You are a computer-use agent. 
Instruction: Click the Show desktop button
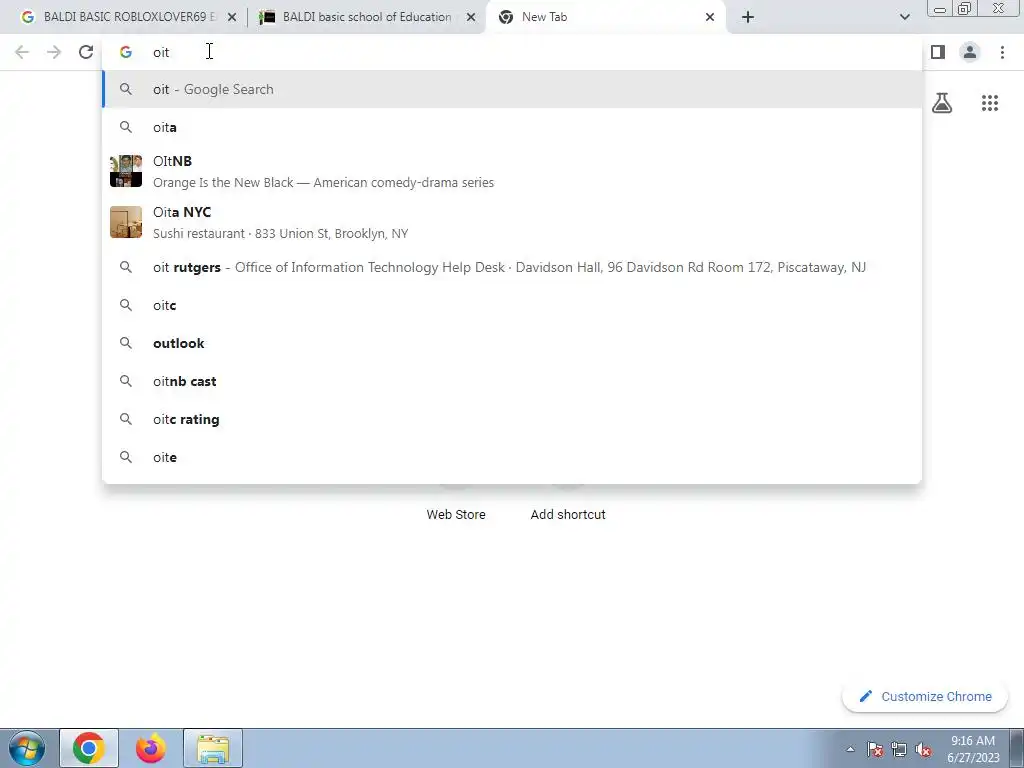1016,748
